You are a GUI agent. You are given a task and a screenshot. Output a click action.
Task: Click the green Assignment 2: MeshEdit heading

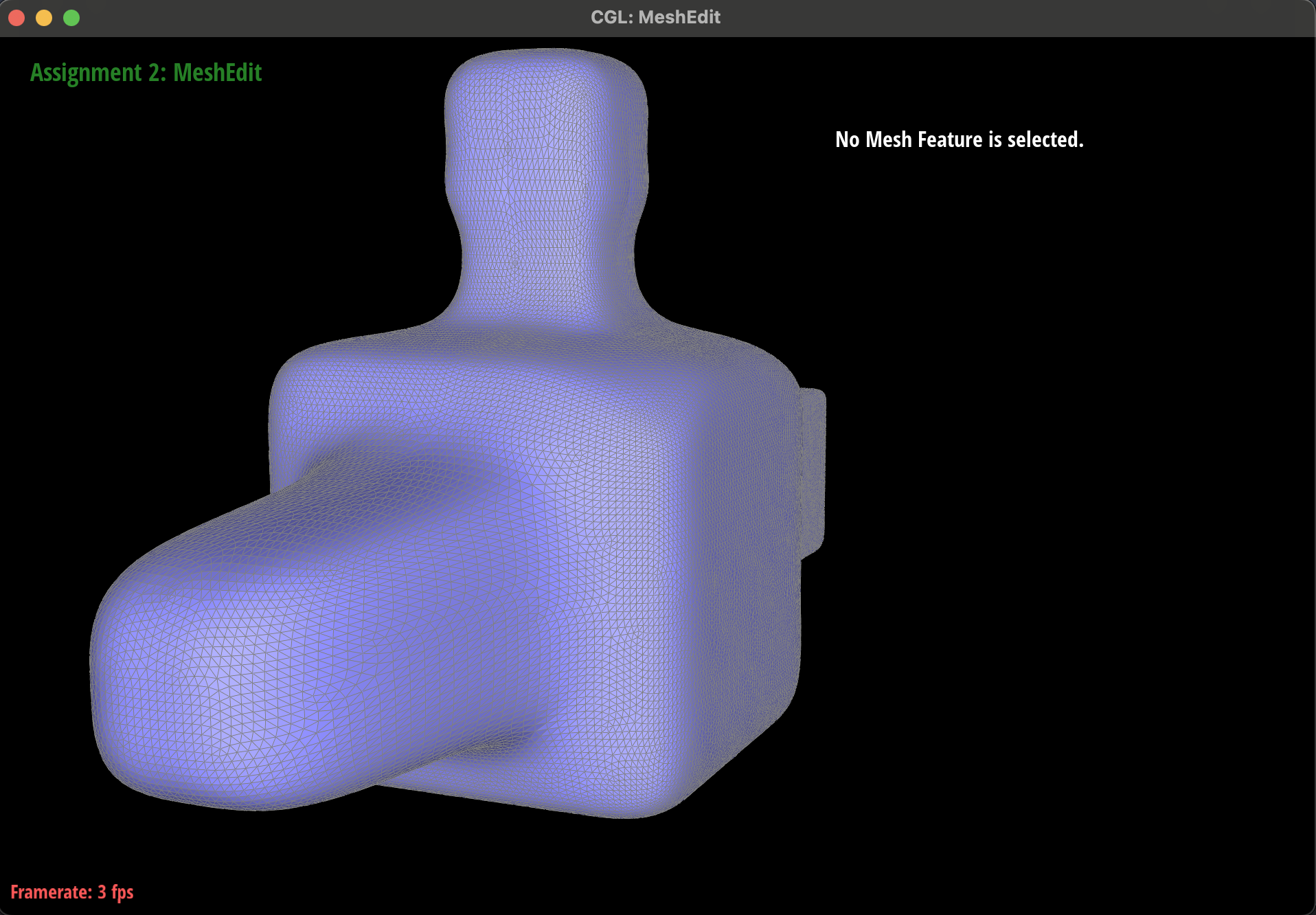tap(146, 73)
